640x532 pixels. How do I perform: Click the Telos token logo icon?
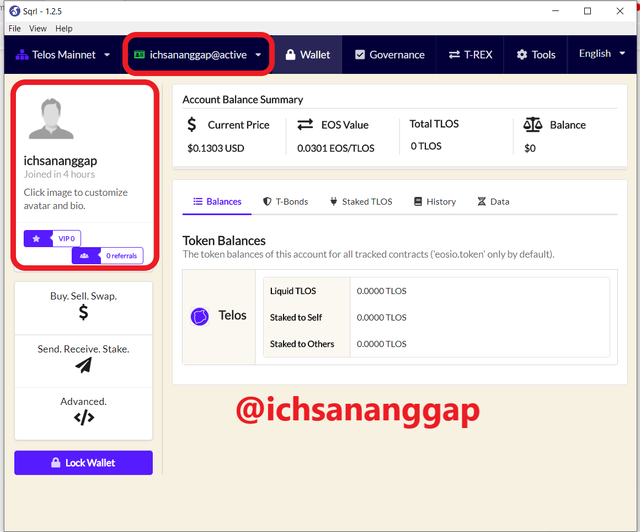pos(200,316)
